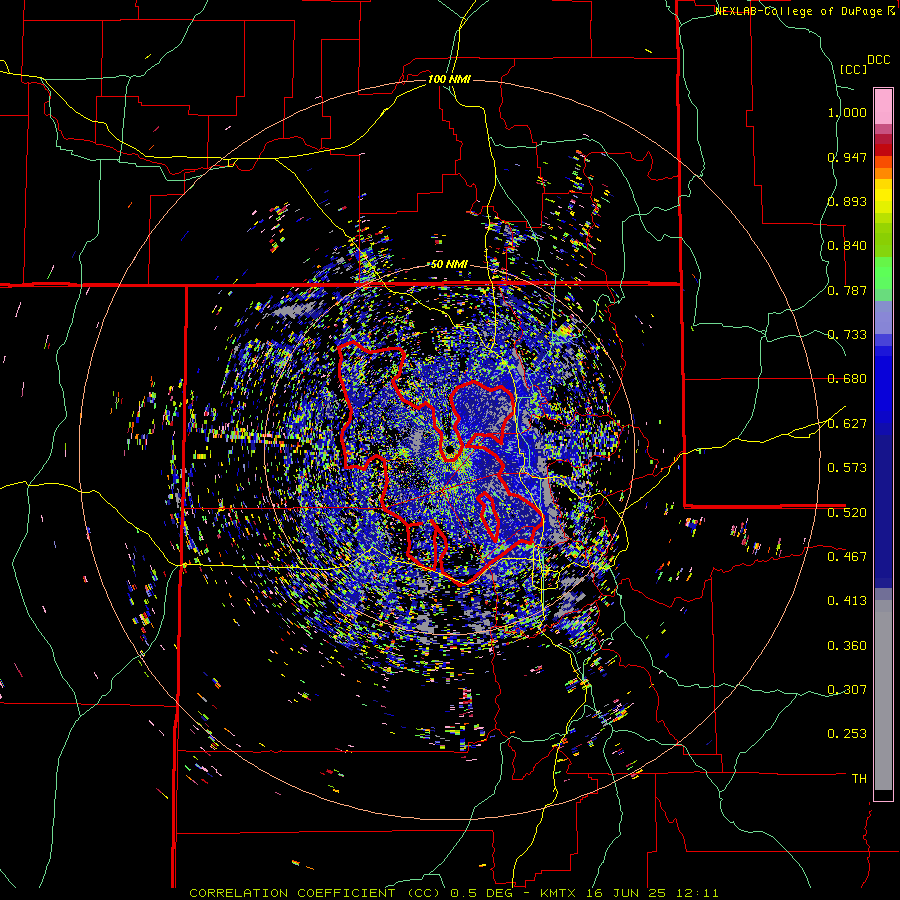900x900 pixels.
Task: Pick the lavender swatch near 0.760
Action: 883,317
